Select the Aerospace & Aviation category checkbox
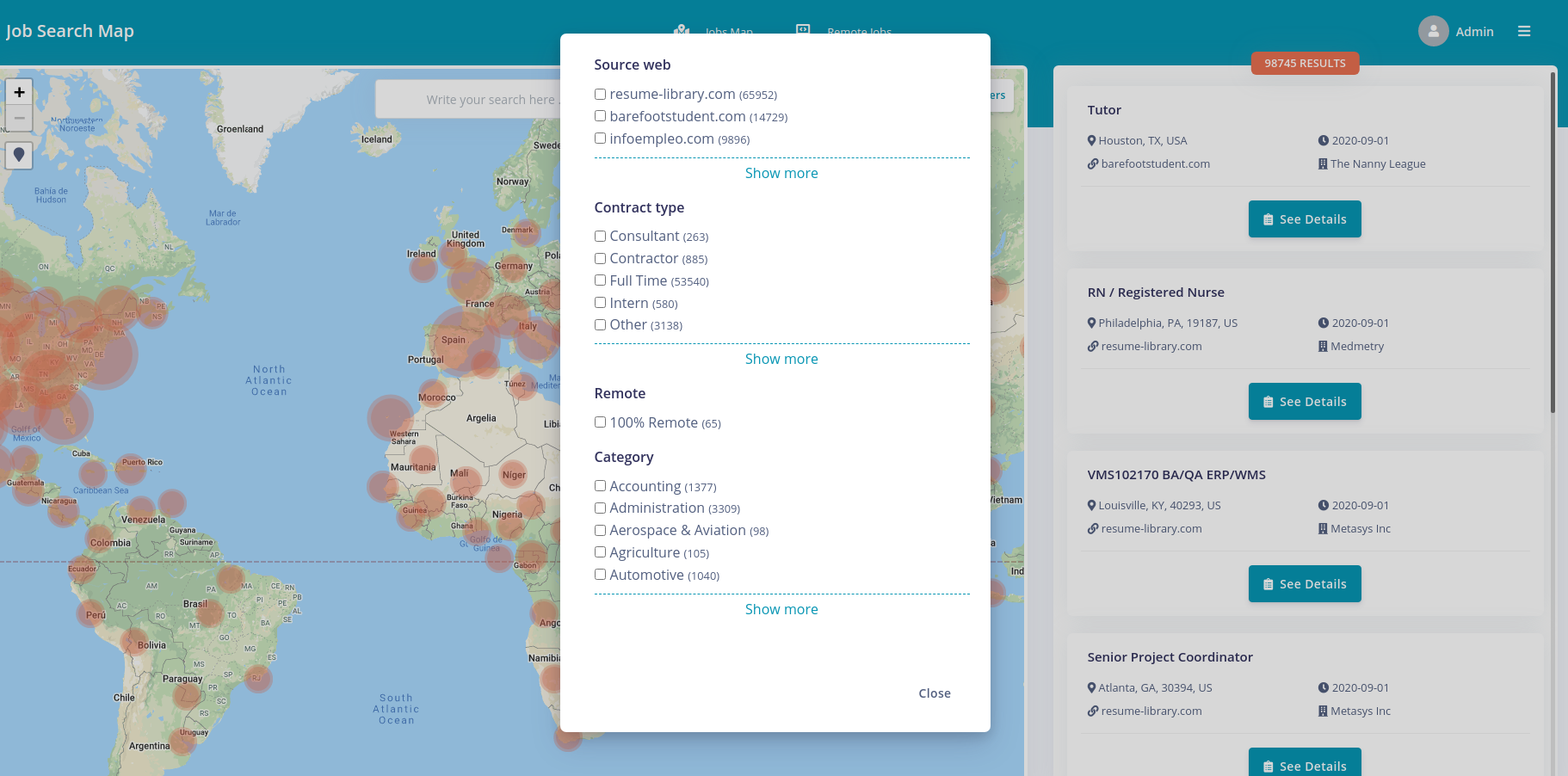 point(600,531)
